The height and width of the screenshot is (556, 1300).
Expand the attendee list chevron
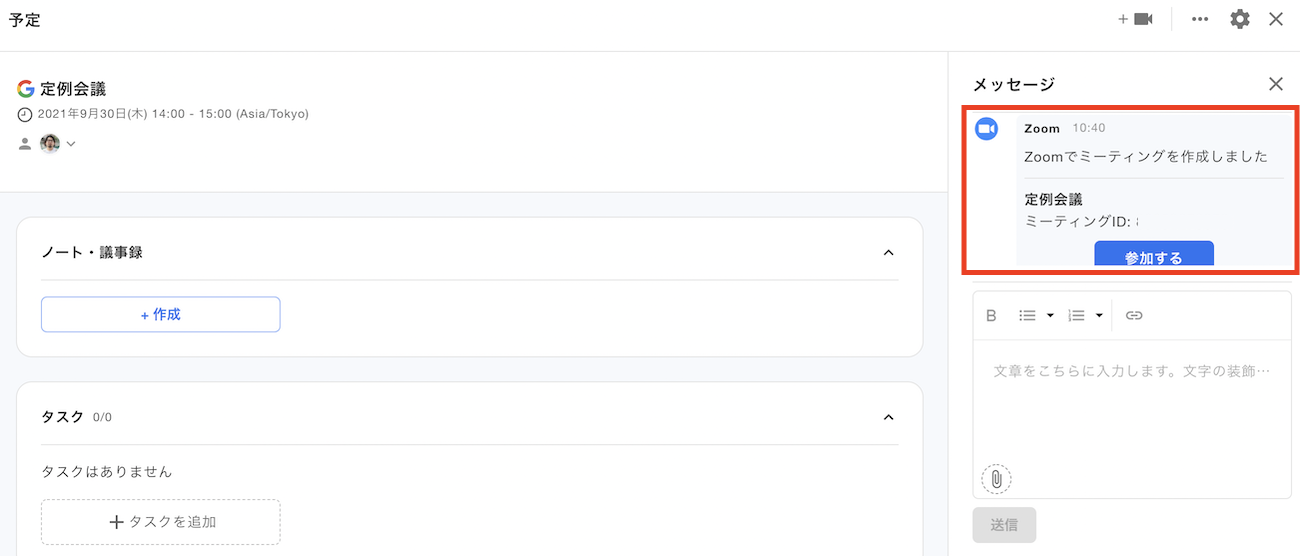tap(72, 144)
